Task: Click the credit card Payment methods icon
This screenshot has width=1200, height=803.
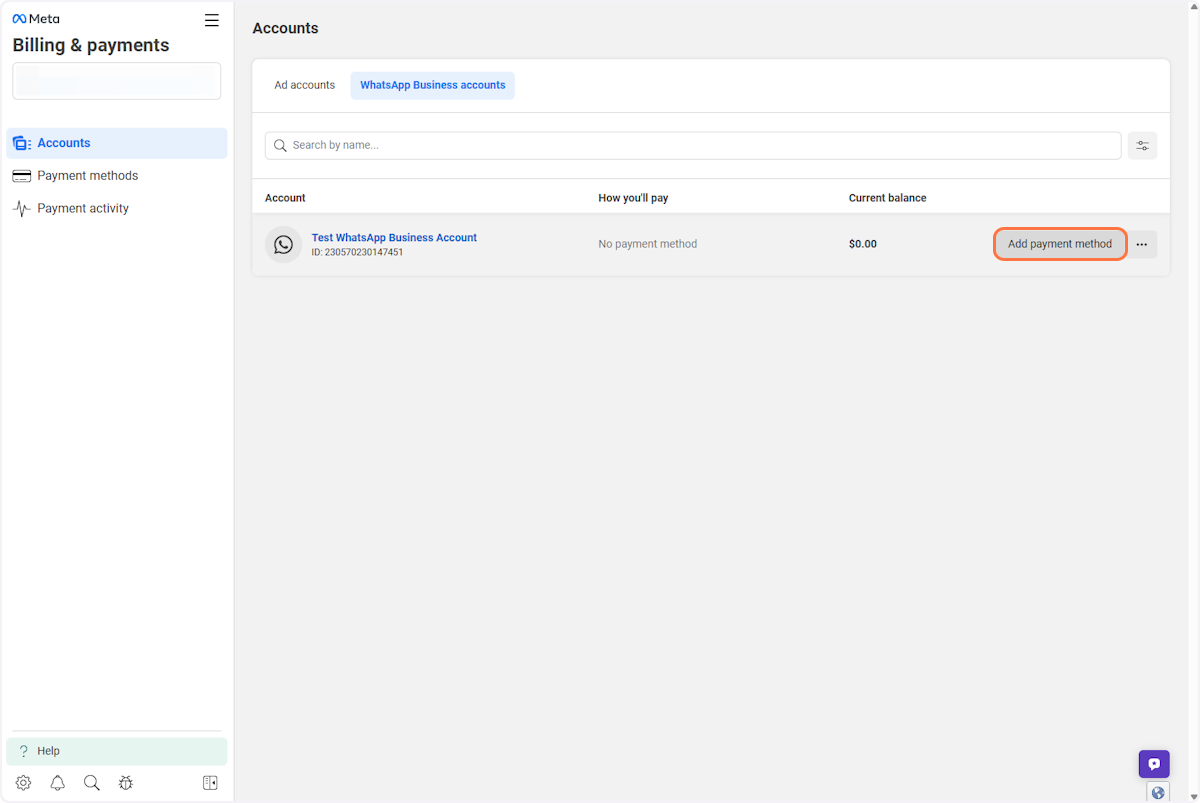Action: coord(21,176)
